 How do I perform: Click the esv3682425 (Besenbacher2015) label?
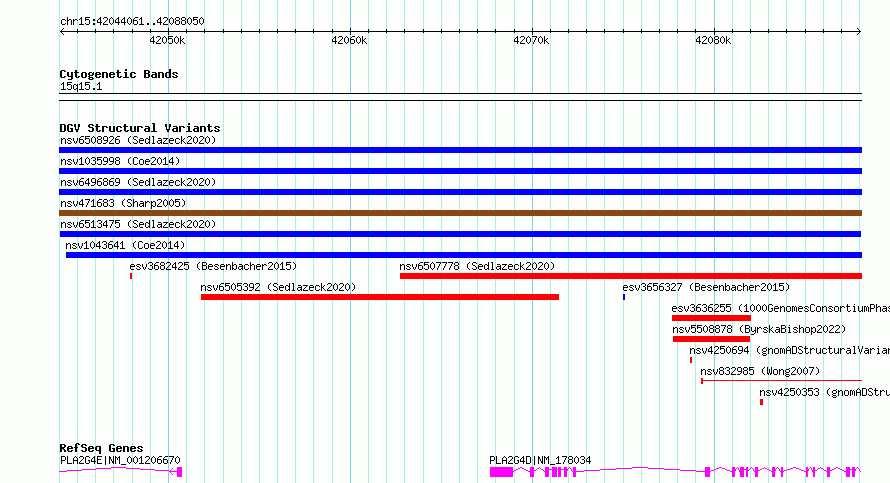(x=213, y=266)
